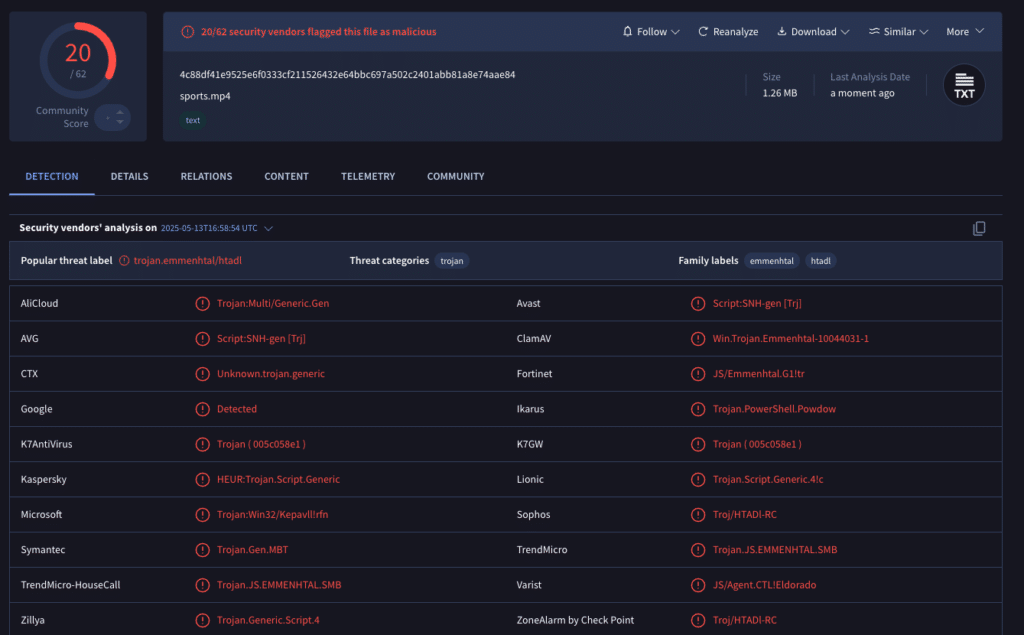Viewport: 1024px width, 635px height.
Task: Click the warning icon in the malicious banner
Action: [x=186, y=31]
